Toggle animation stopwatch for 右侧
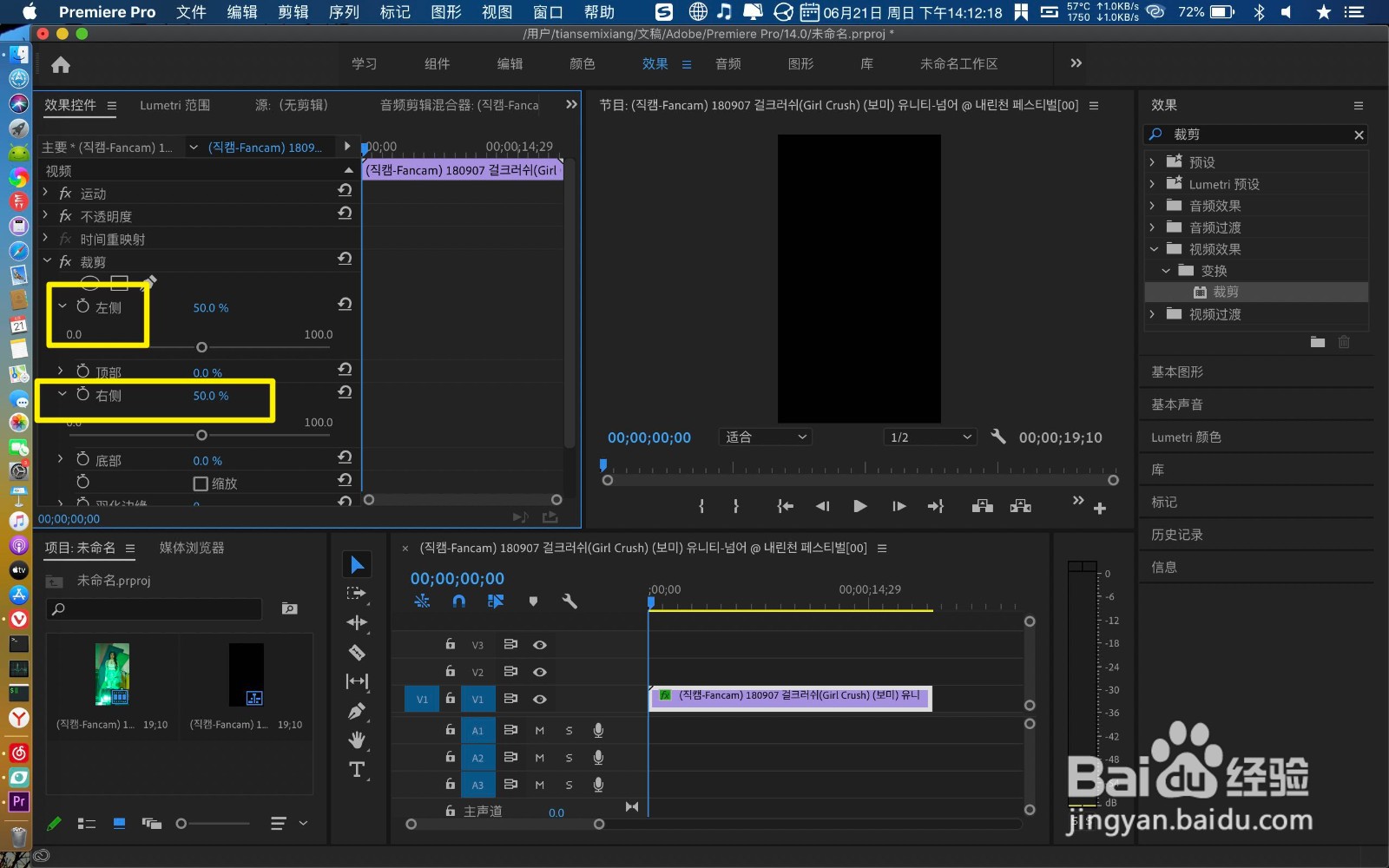Screen dimensions: 1389x868 click(83, 394)
